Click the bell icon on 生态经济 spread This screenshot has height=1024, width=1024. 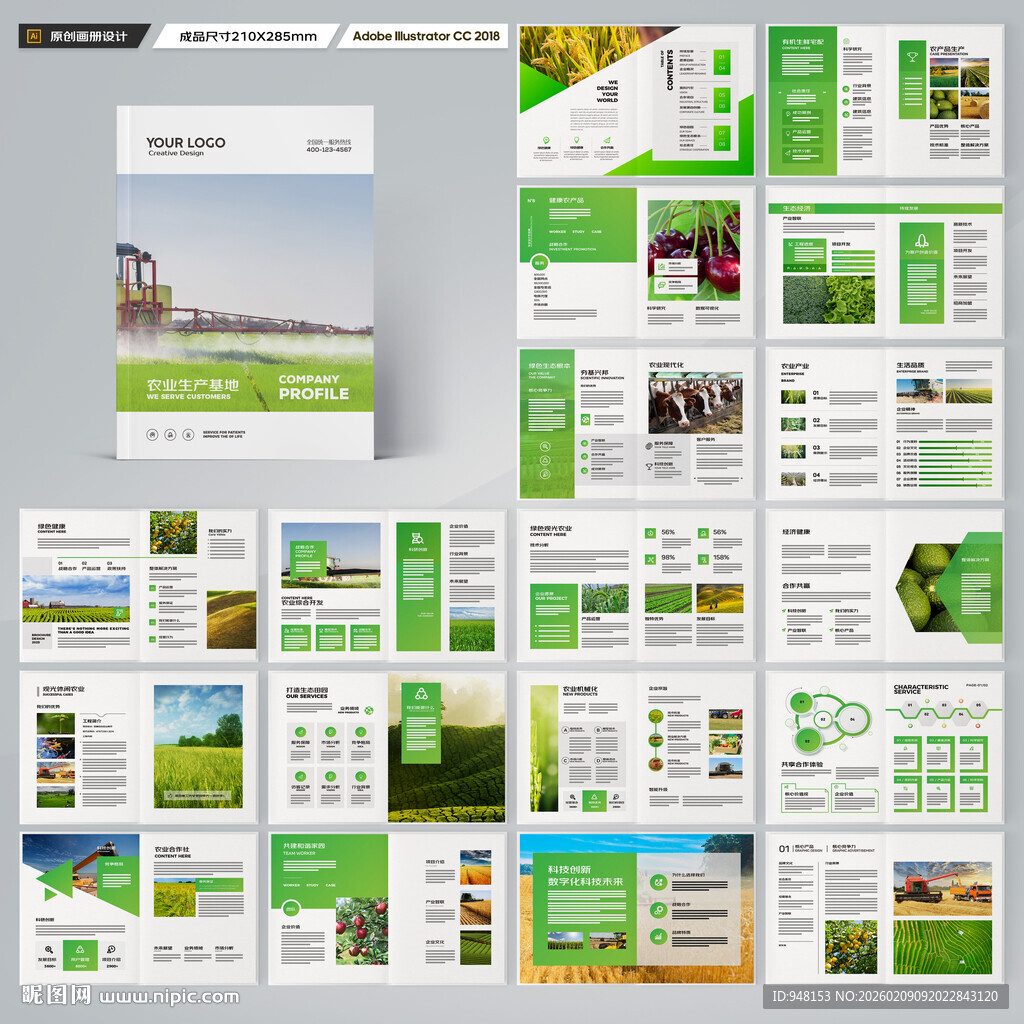(x=921, y=240)
